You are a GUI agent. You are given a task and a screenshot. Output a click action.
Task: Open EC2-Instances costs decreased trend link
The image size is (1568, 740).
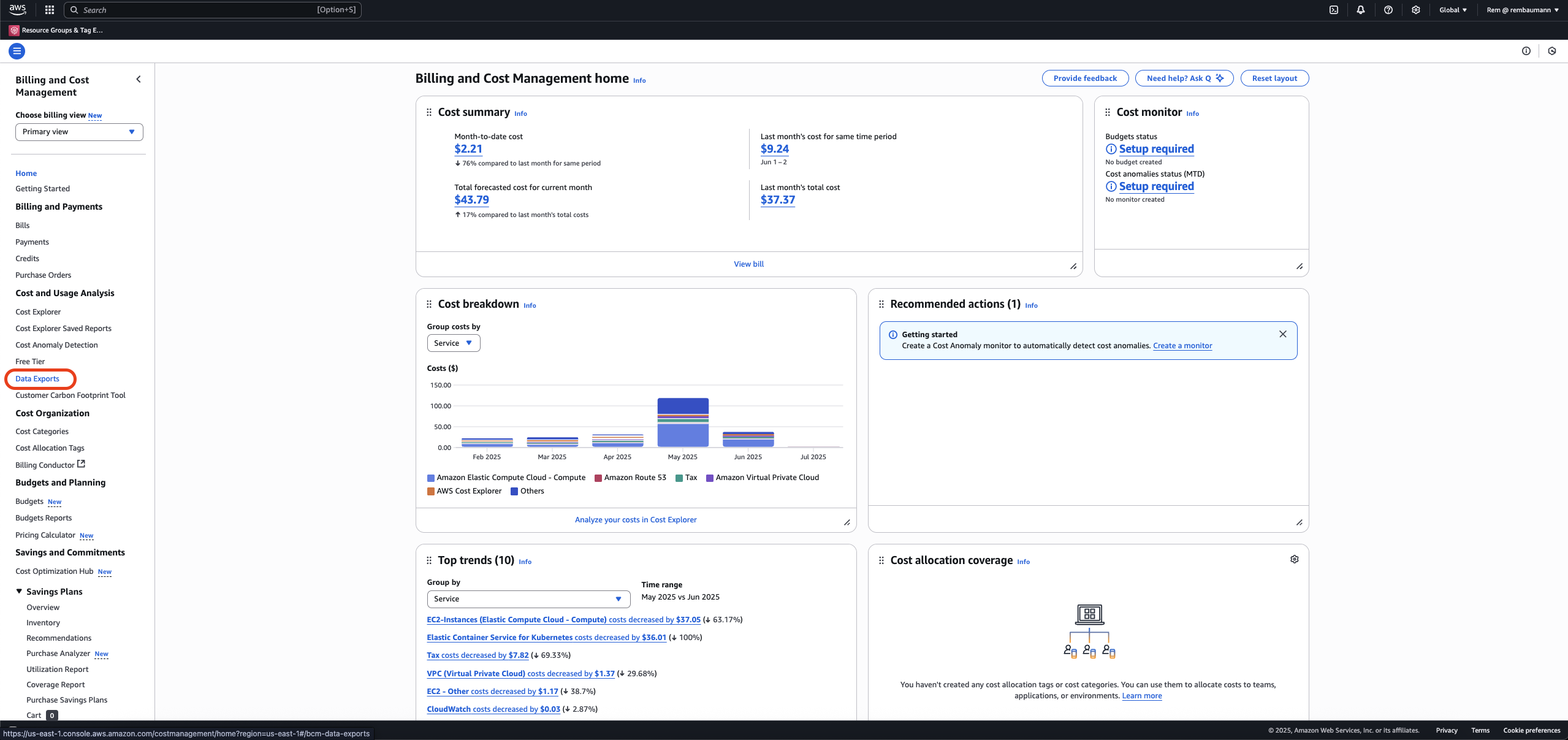coord(563,620)
